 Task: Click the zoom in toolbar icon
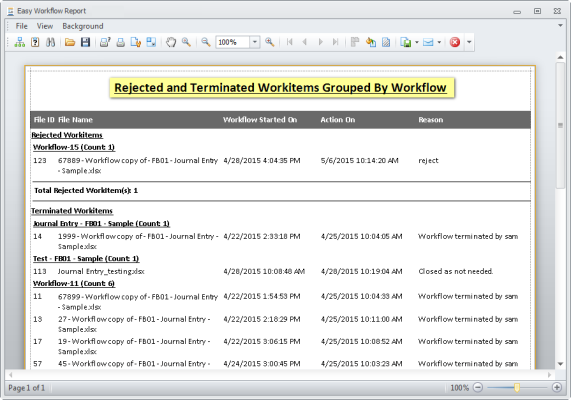click(269, 42)
